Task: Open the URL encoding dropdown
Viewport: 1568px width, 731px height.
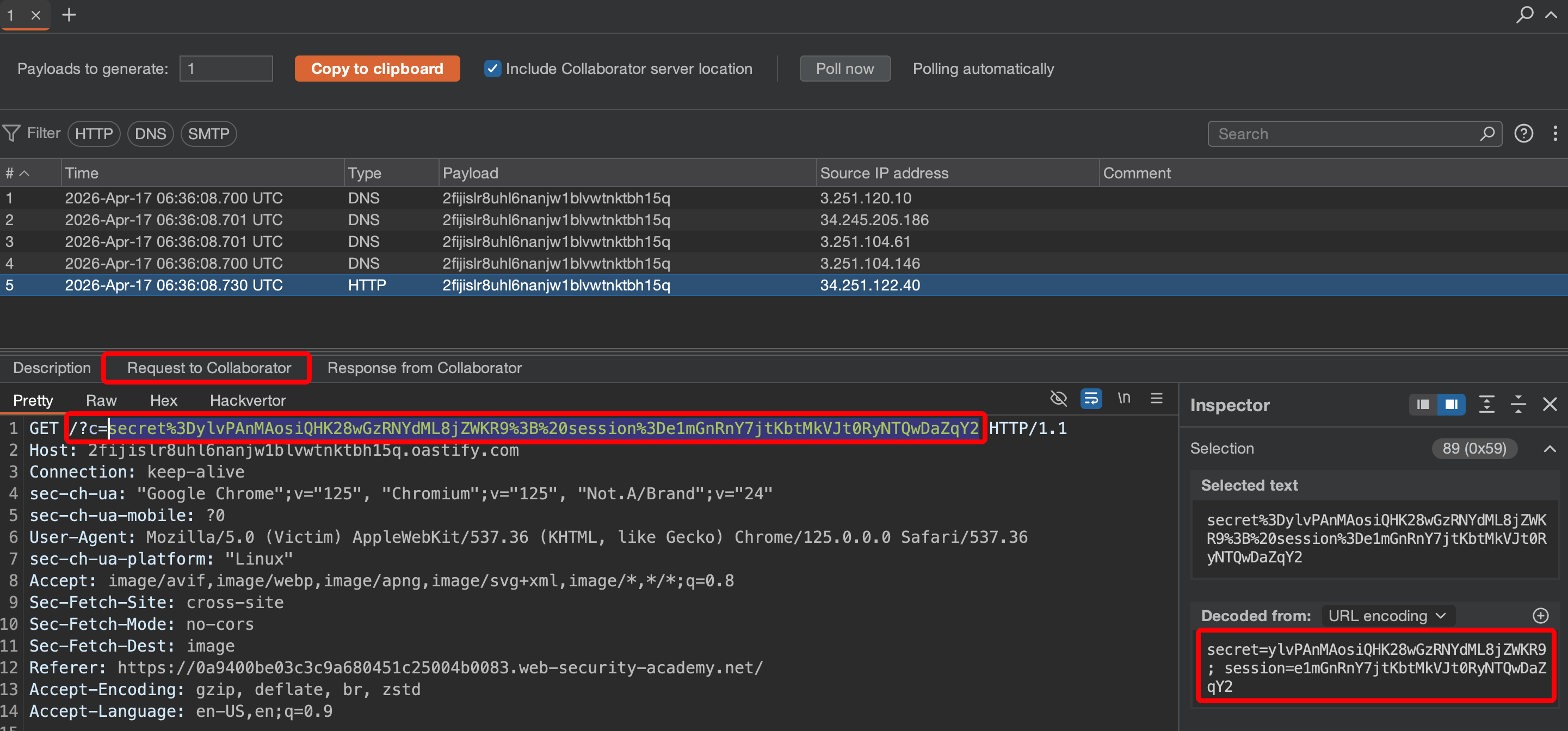Action: [x=1387, y=616]
